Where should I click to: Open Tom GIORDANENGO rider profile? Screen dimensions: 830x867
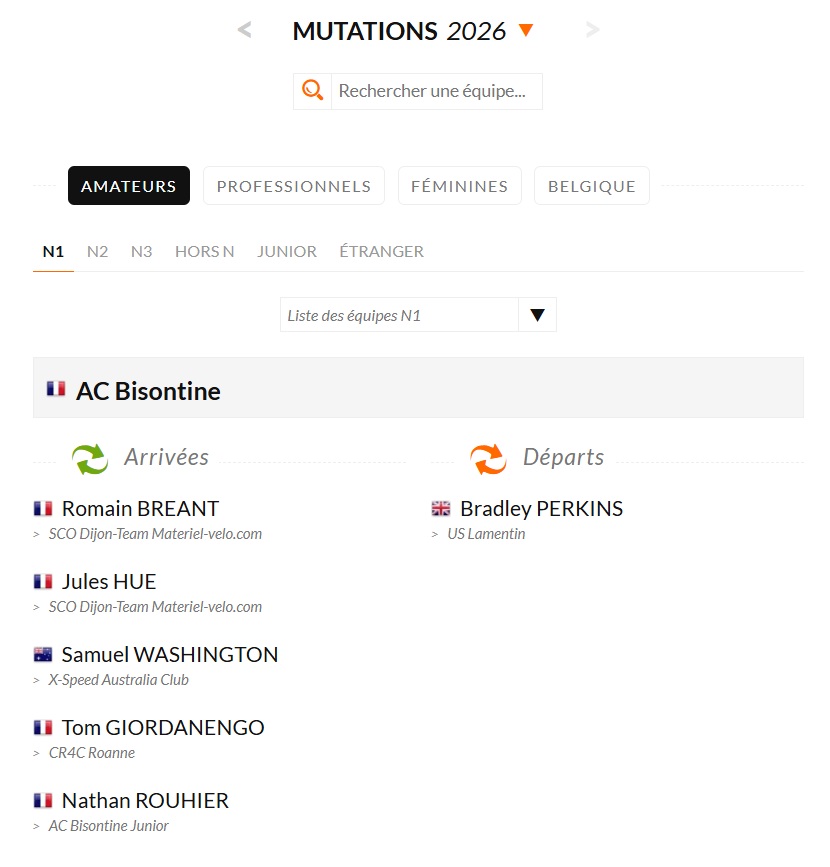[x=163, y=728]
